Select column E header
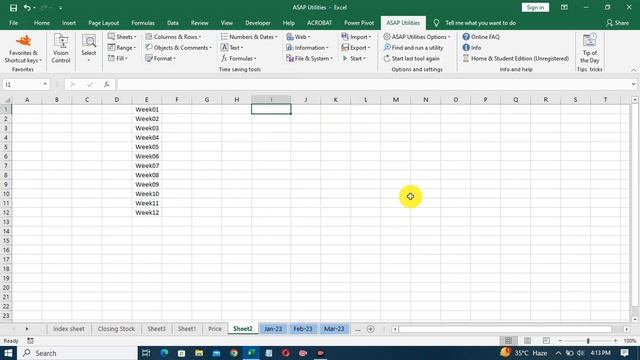The height and width of the screenshot is (360, 640). (x=147, y=100)
